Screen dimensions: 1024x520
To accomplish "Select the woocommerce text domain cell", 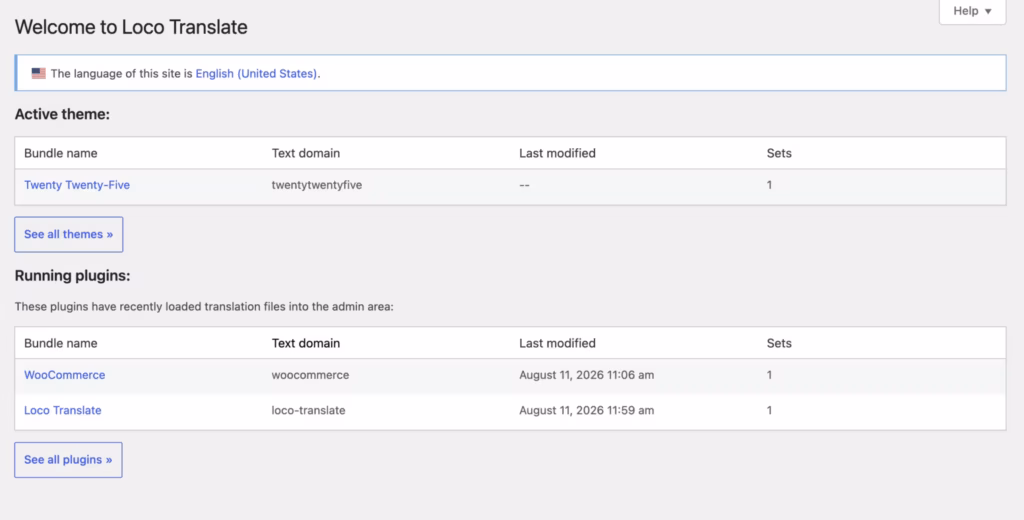I will (310, 375).
